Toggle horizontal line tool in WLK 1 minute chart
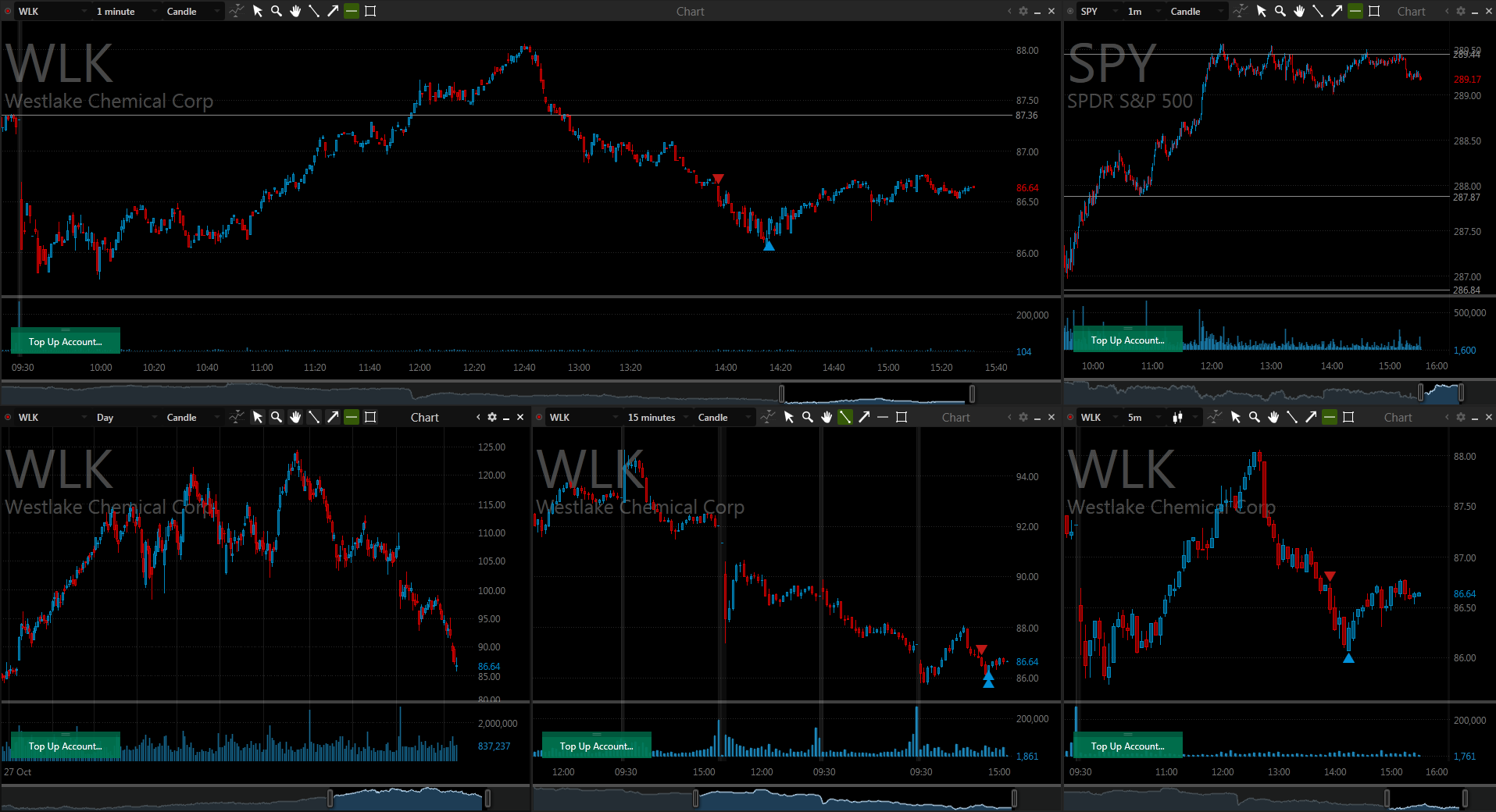 coord(352,11)
